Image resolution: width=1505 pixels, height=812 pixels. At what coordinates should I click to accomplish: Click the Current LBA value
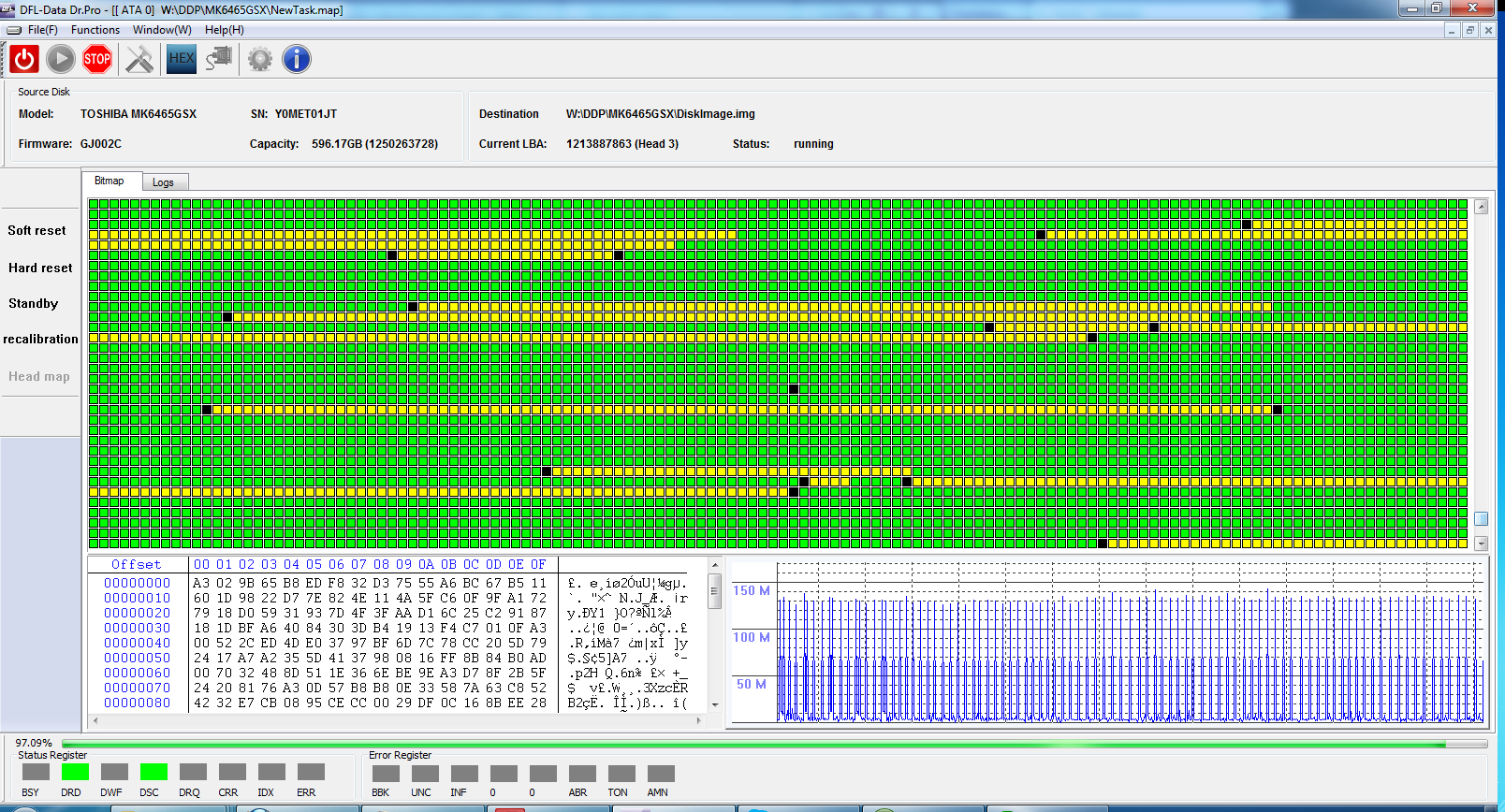click(622, 144)
